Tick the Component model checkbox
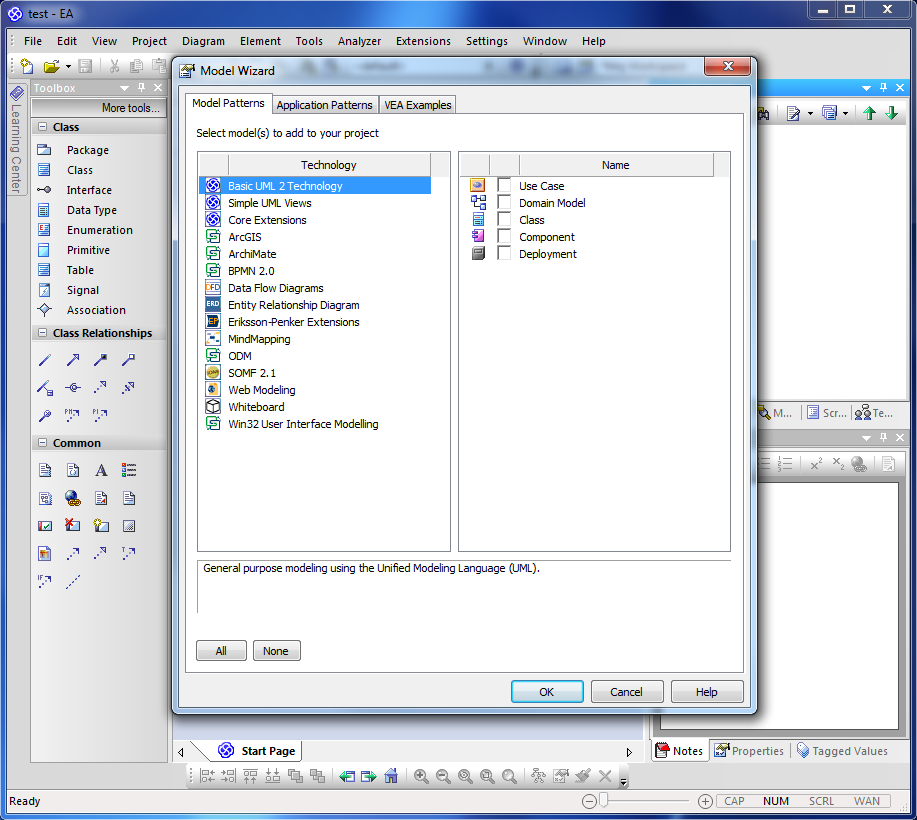917x820 pixels. (504, 236)
